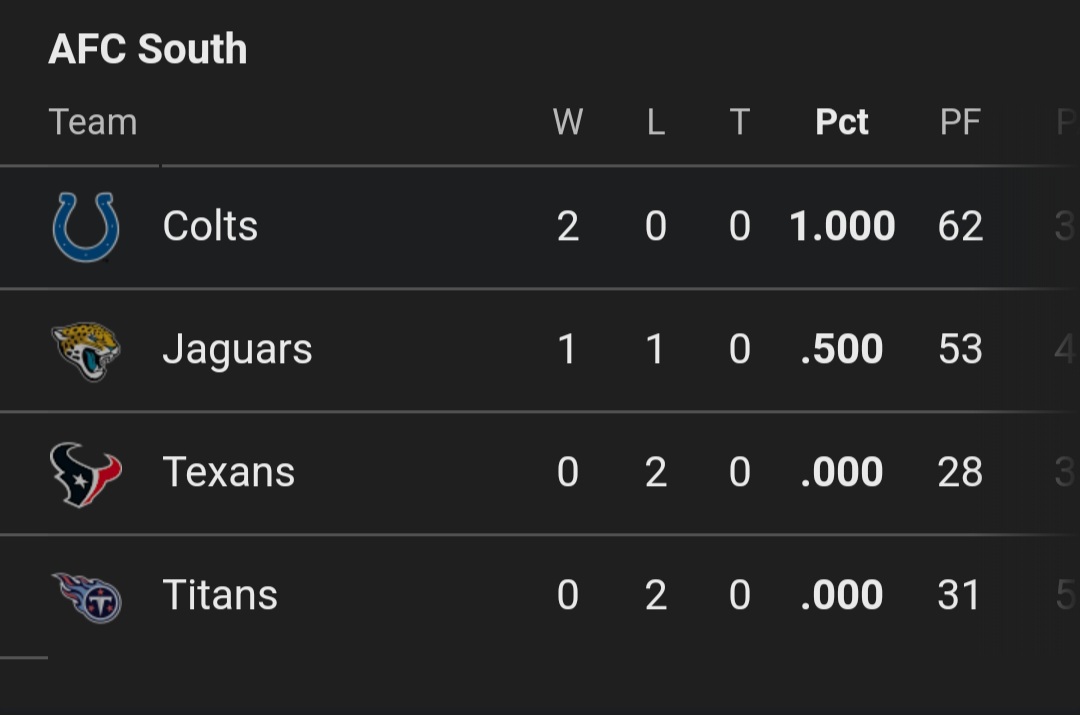Open the Jaguars team link
1080x715 pixels.
[237, 351]
